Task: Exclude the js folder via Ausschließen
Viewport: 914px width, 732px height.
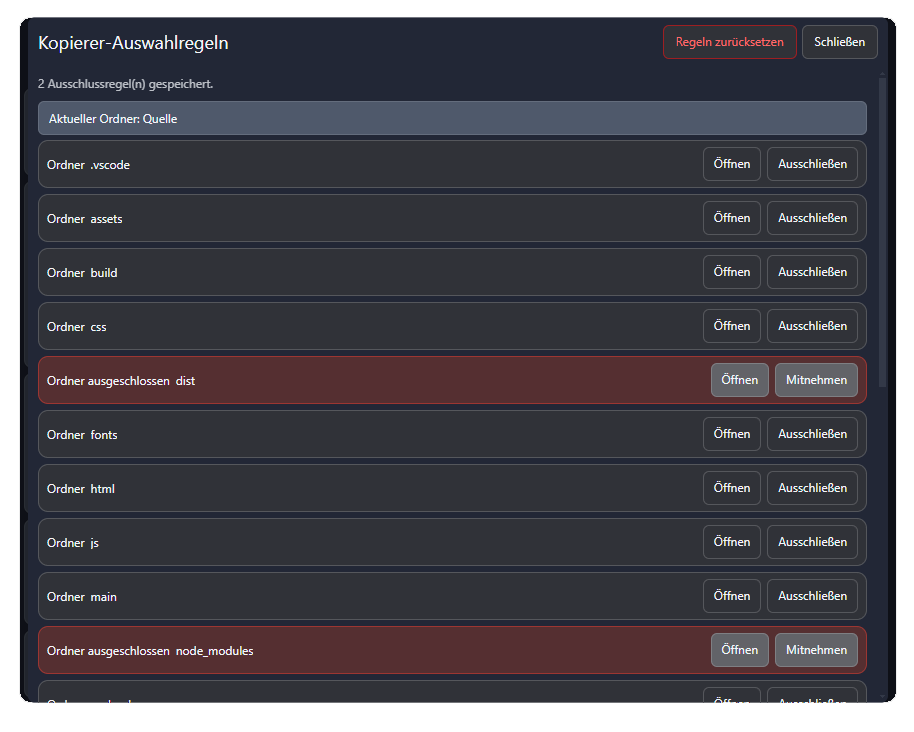Action: (x=812, y=542)
